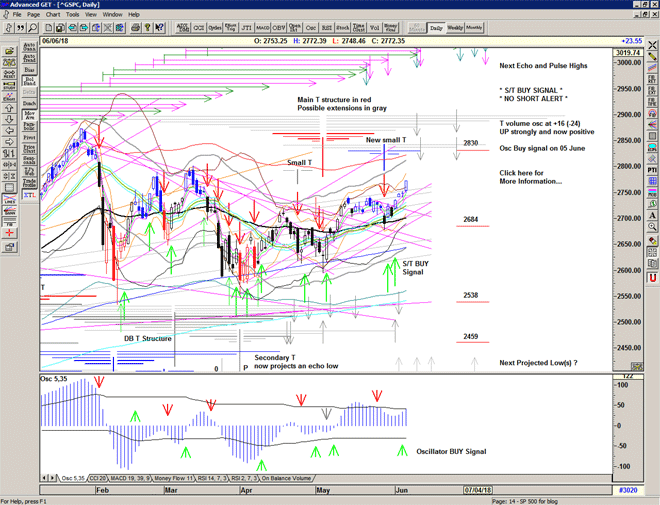The image size is (660, 505).
Task: Click the OBV study button
Action: pos(278,28)
